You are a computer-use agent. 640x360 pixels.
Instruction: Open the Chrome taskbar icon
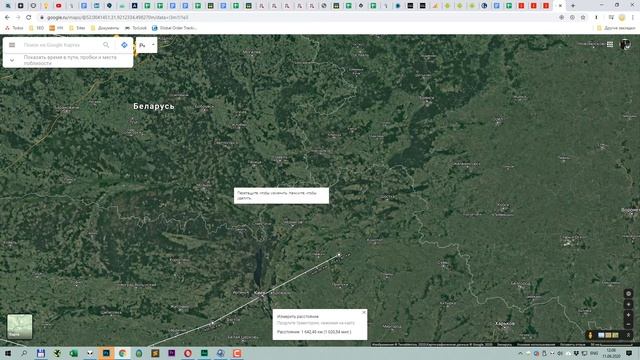pyautogui.click(x=122, y=353)
